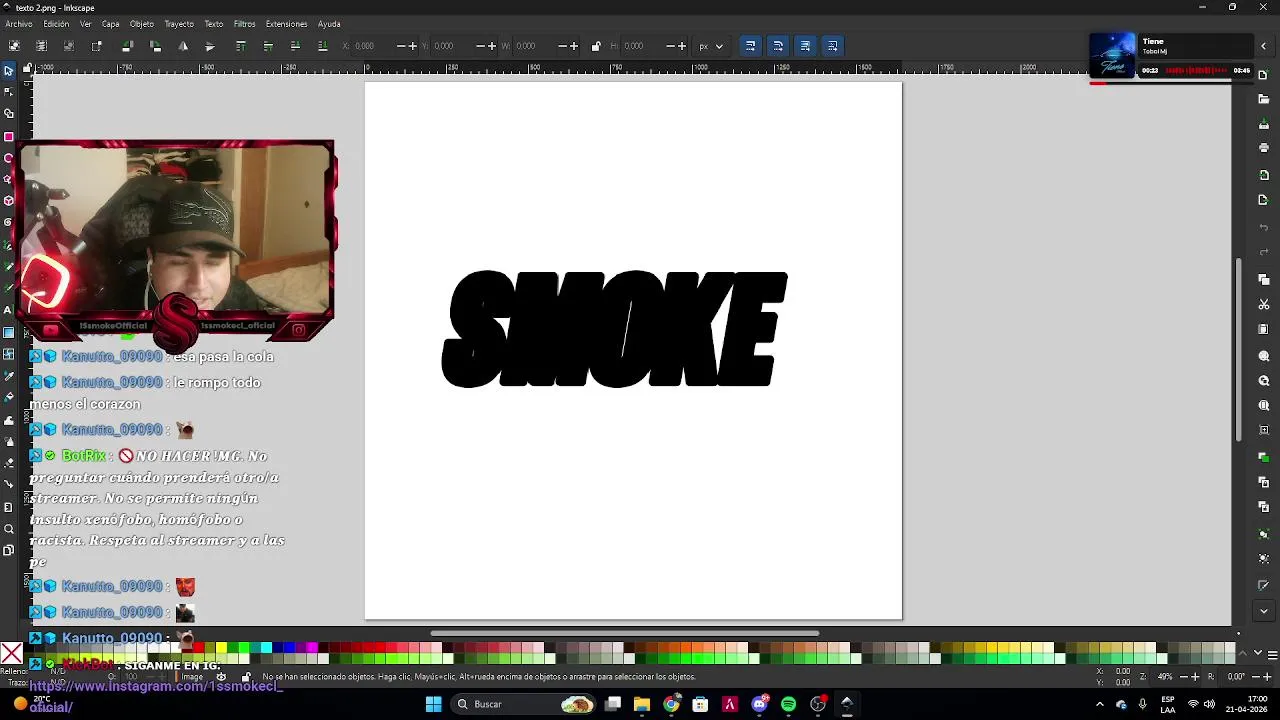Save document icon in command bar
Screen dimensions: 1280x720
[x=1264, y=124]
